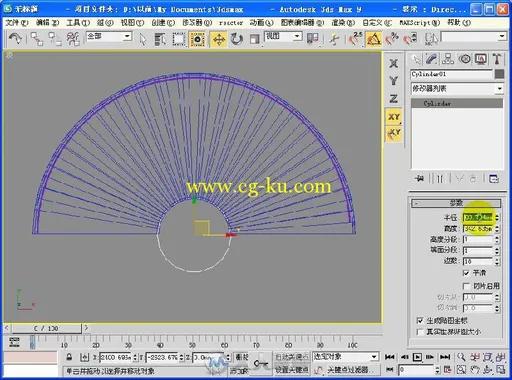Switch to the Create panel tab
Image resolution: width=512 pixels, height=380 pixels.
416,59
